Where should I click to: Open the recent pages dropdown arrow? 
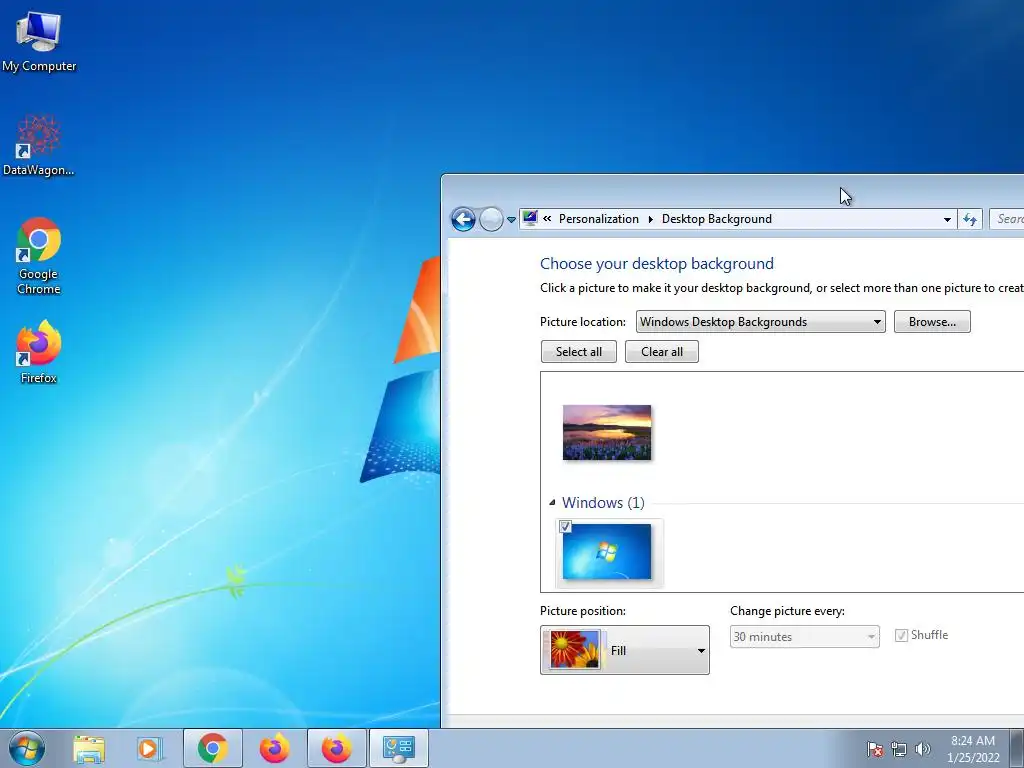(x=511, y=220)
